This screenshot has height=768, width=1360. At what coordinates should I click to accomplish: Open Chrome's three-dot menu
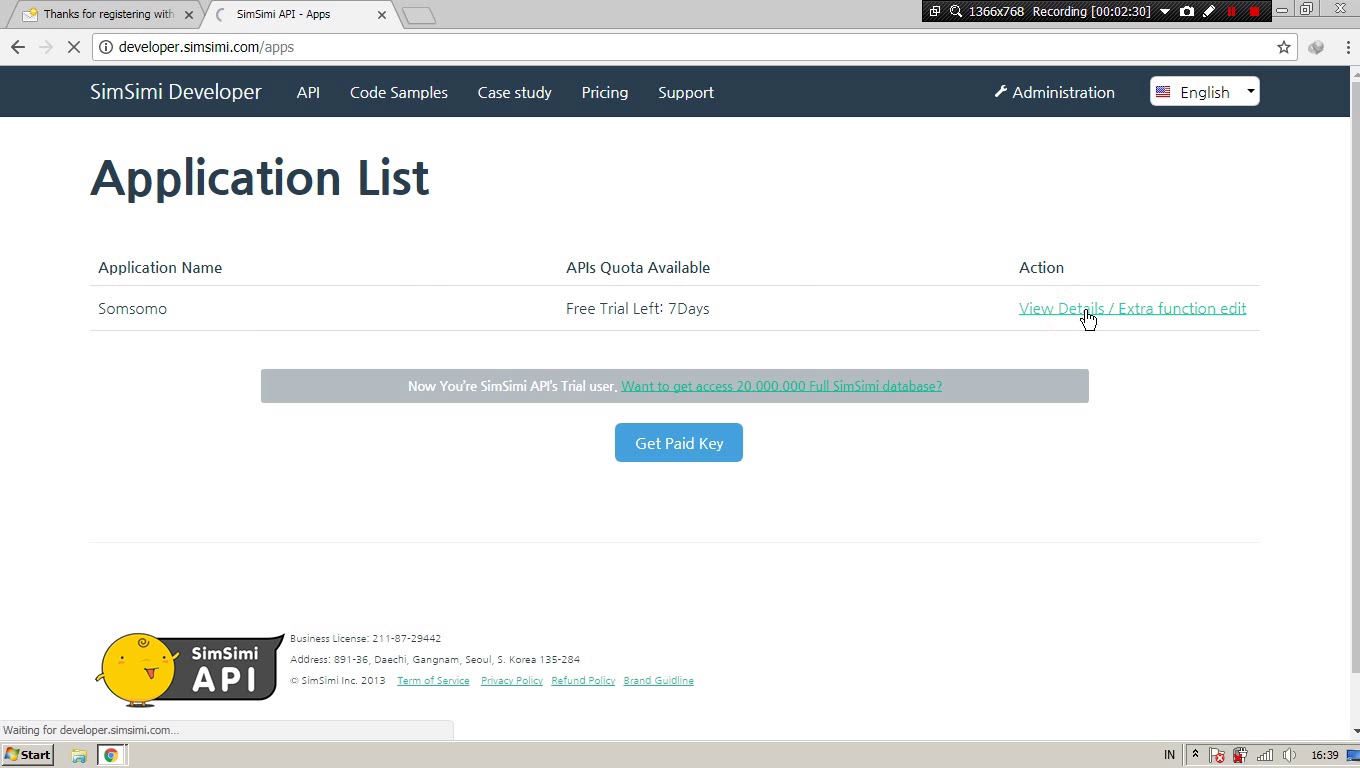coord(1346,47)
